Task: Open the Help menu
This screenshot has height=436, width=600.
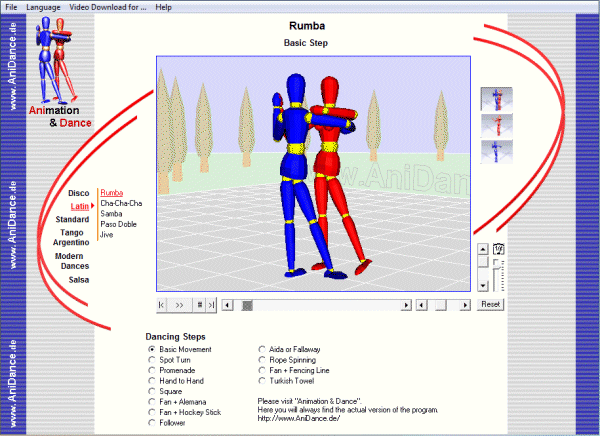Action: (x=164, y=7)
